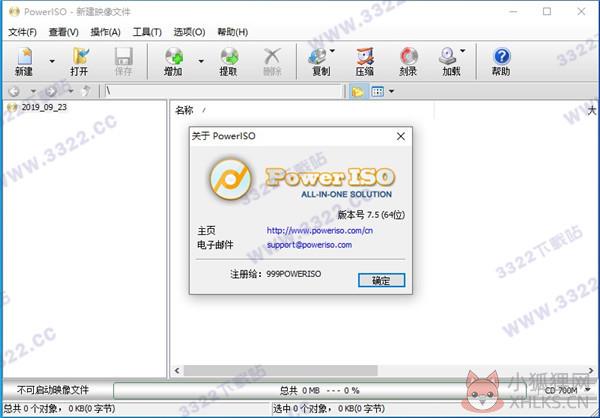Open the View menu (查看)
Image resolution: width=600 pixels, height=418 pixels.
click(x=64, y=32)
